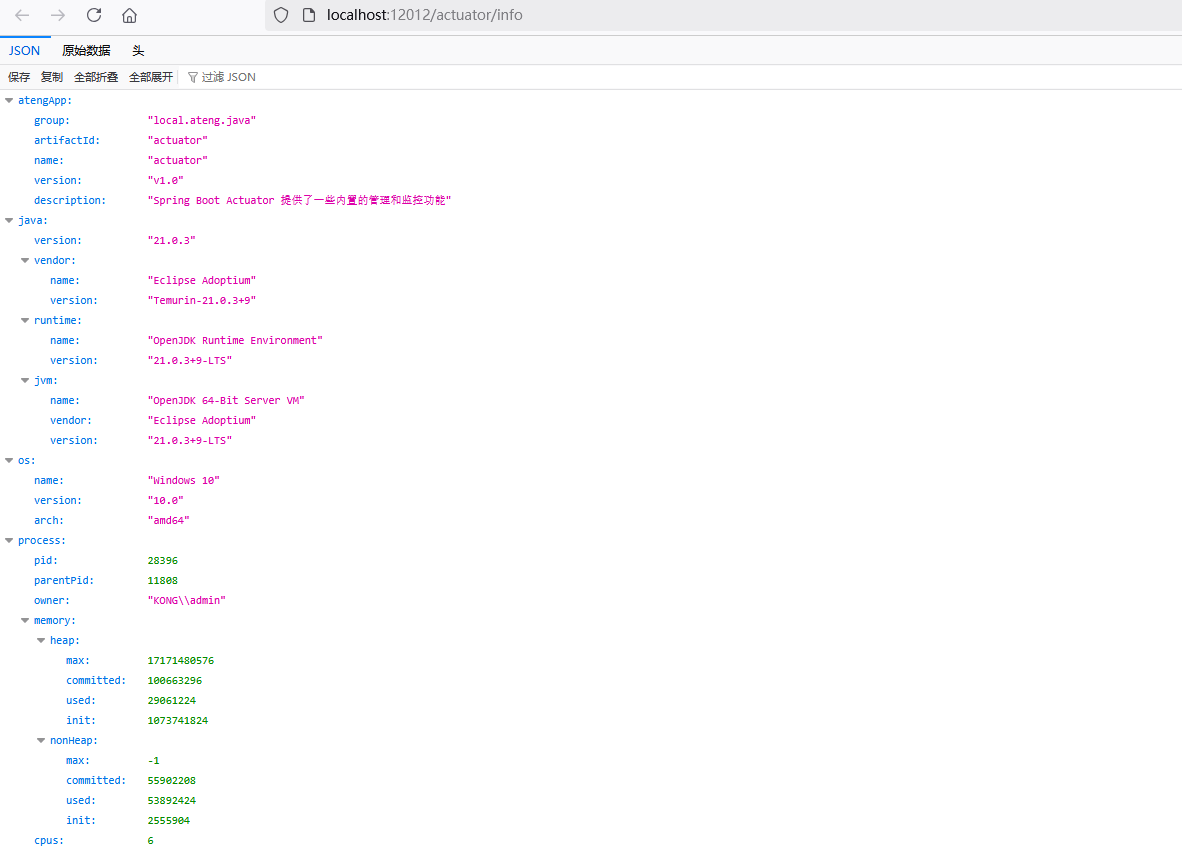Reload the page with refresh icon
This screenshot has width=1182, height=852.
(94, 15)
